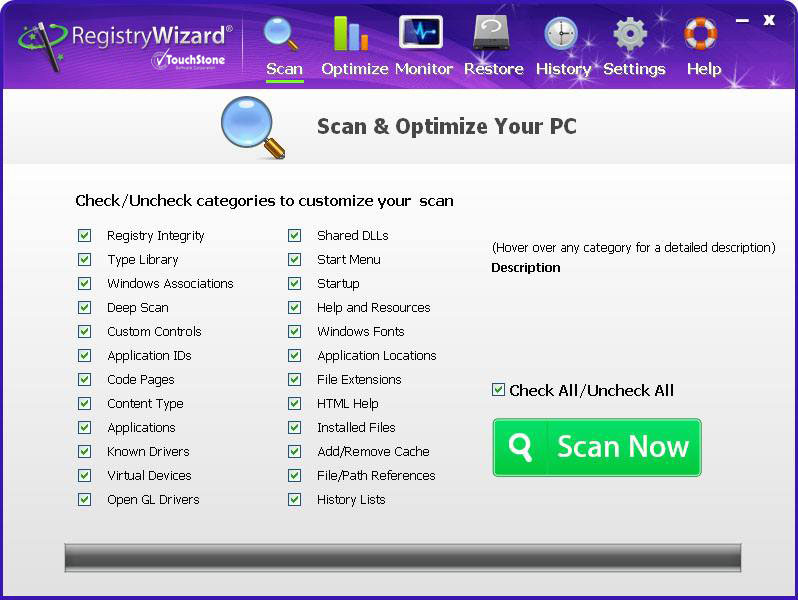The image size is (798, 600).
Task: Click the Scan magnifying glass icon
Action: 281,34
